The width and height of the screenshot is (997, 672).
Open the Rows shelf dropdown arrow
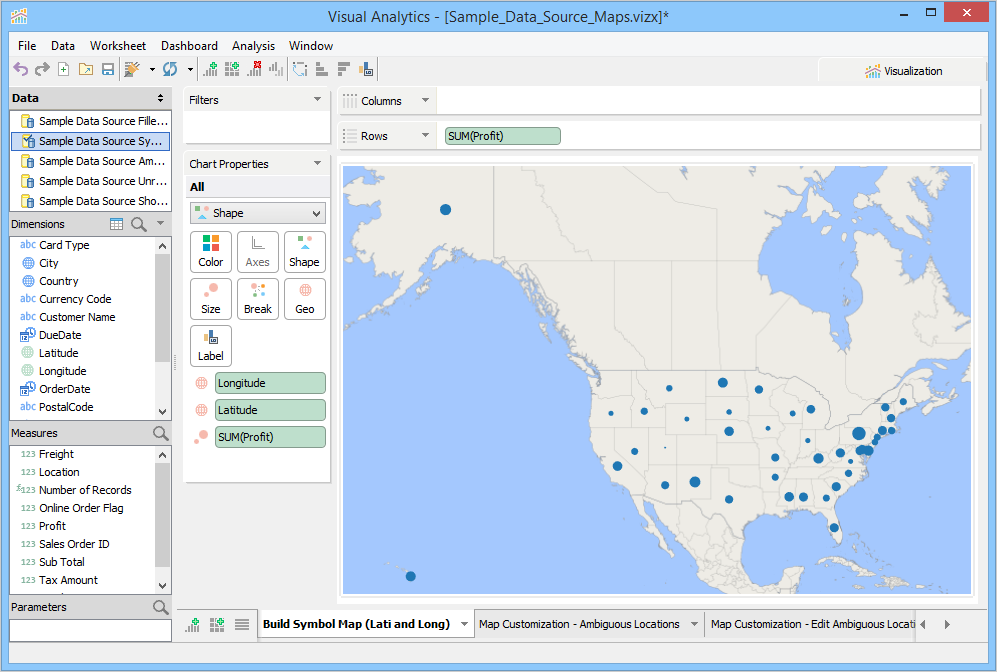(426, 136)
